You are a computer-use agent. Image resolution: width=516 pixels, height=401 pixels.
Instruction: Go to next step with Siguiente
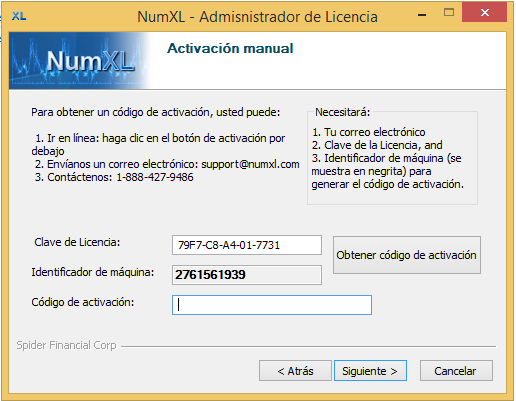point(370,370)
